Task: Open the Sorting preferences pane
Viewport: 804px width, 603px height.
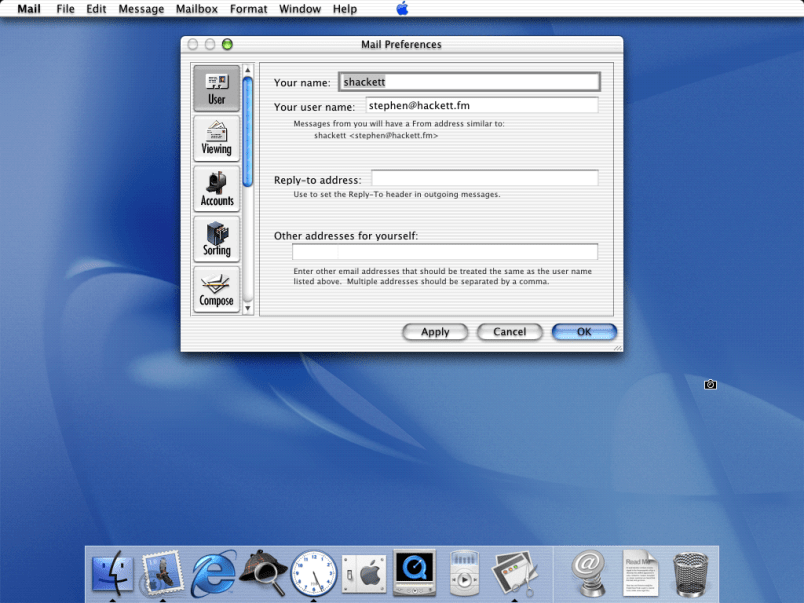Action: [216, 238]
